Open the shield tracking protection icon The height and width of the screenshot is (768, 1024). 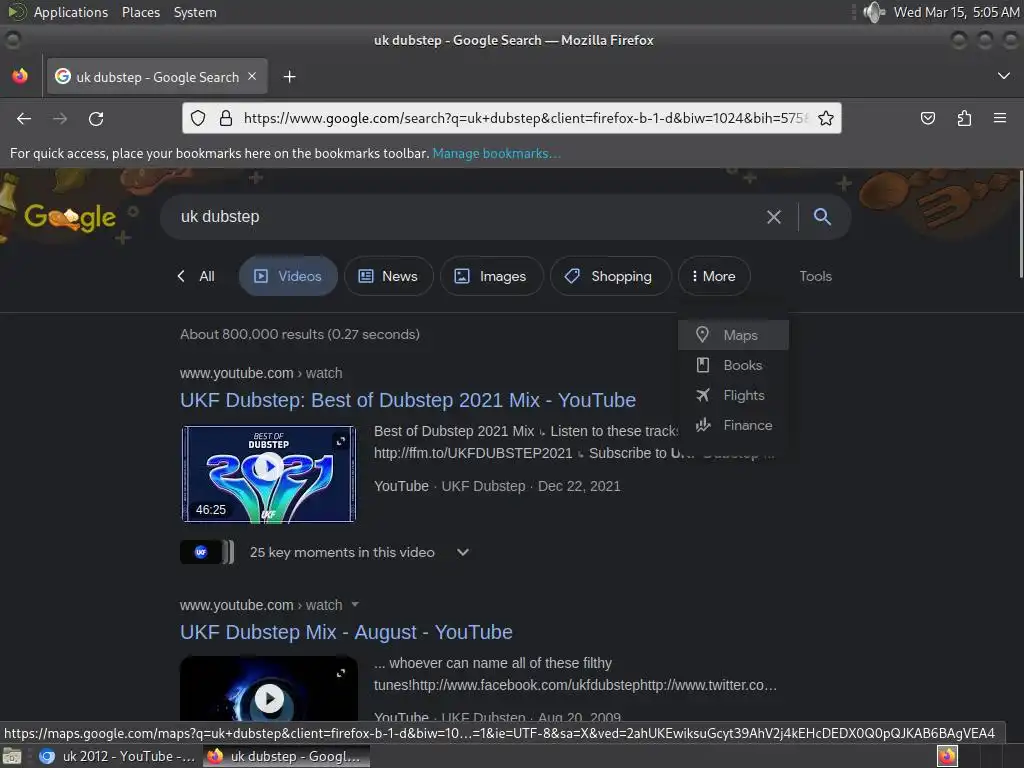[x=198, y=118]
